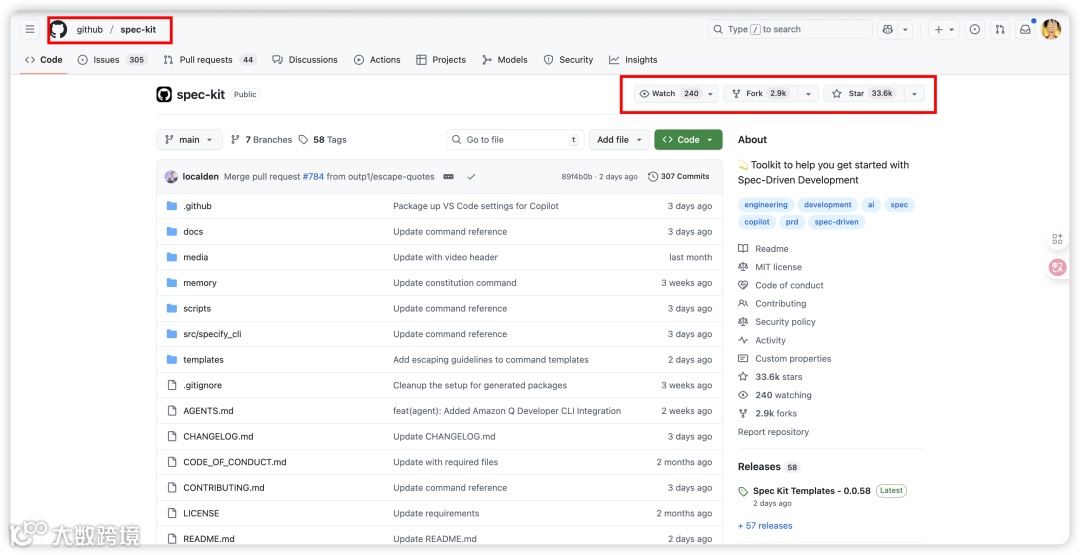Click the Go to file search field
This screenshot has height=555, width=1080.
(515, 140)
